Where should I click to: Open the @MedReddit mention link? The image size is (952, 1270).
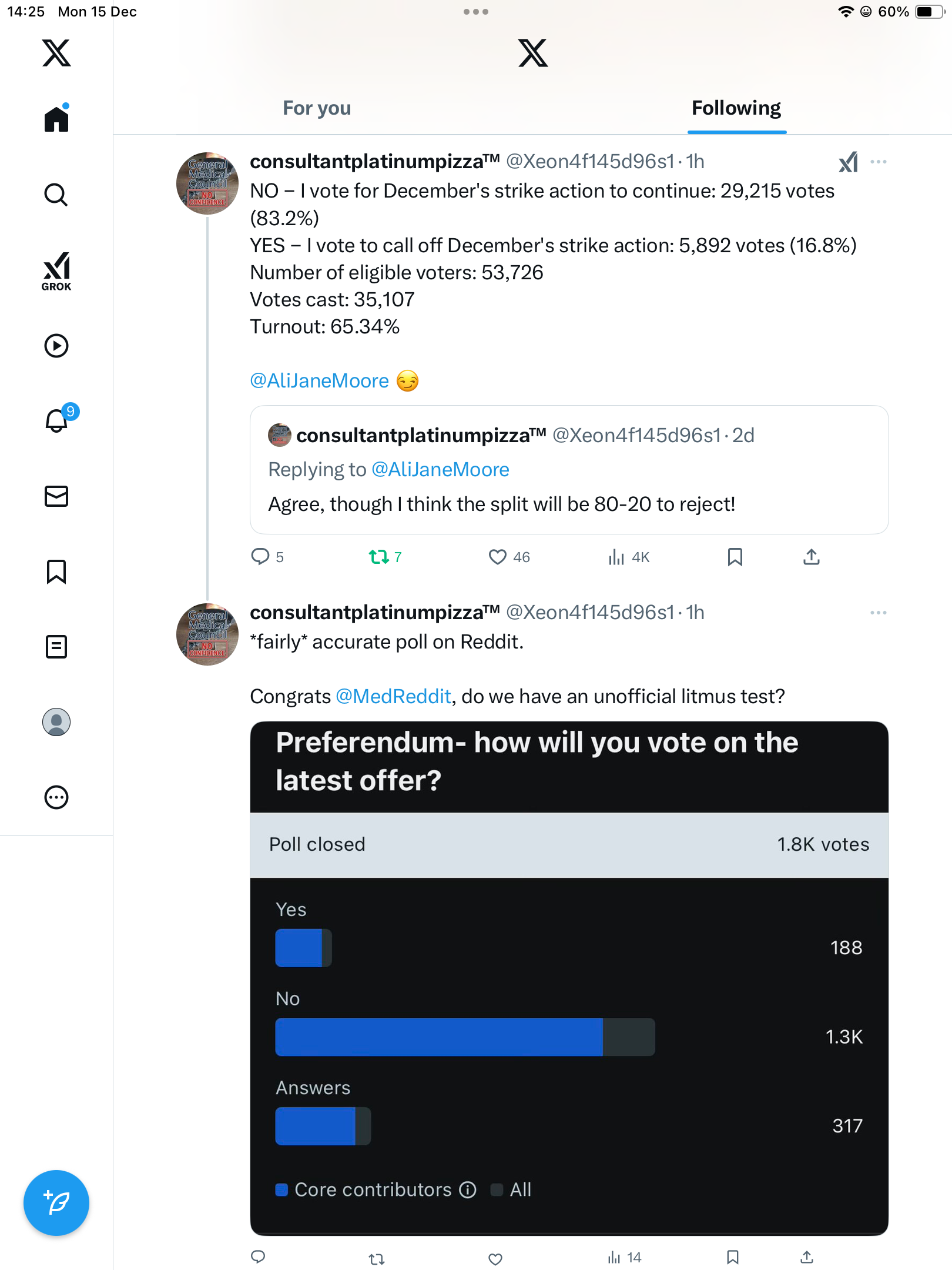click(393, 696)
